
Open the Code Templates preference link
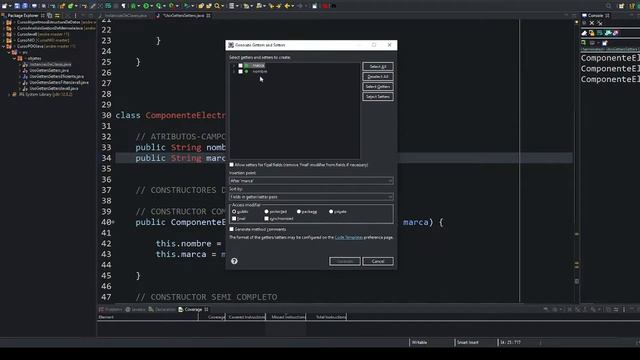pos(349,237)
